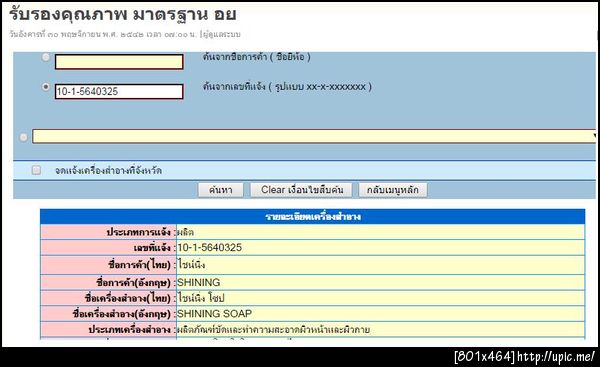Click the ค้นจากชื่อการค้า ( ชื่อยี่ห้อ ) label

point(257,57)
